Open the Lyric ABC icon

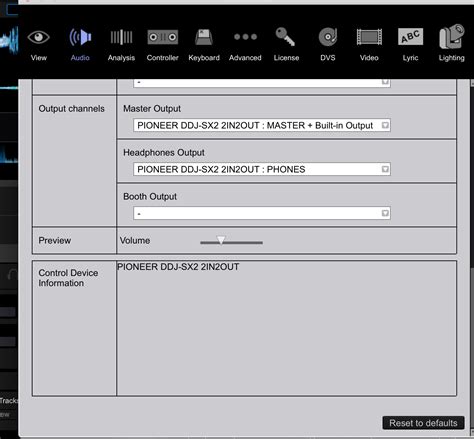tap(410, 37)
